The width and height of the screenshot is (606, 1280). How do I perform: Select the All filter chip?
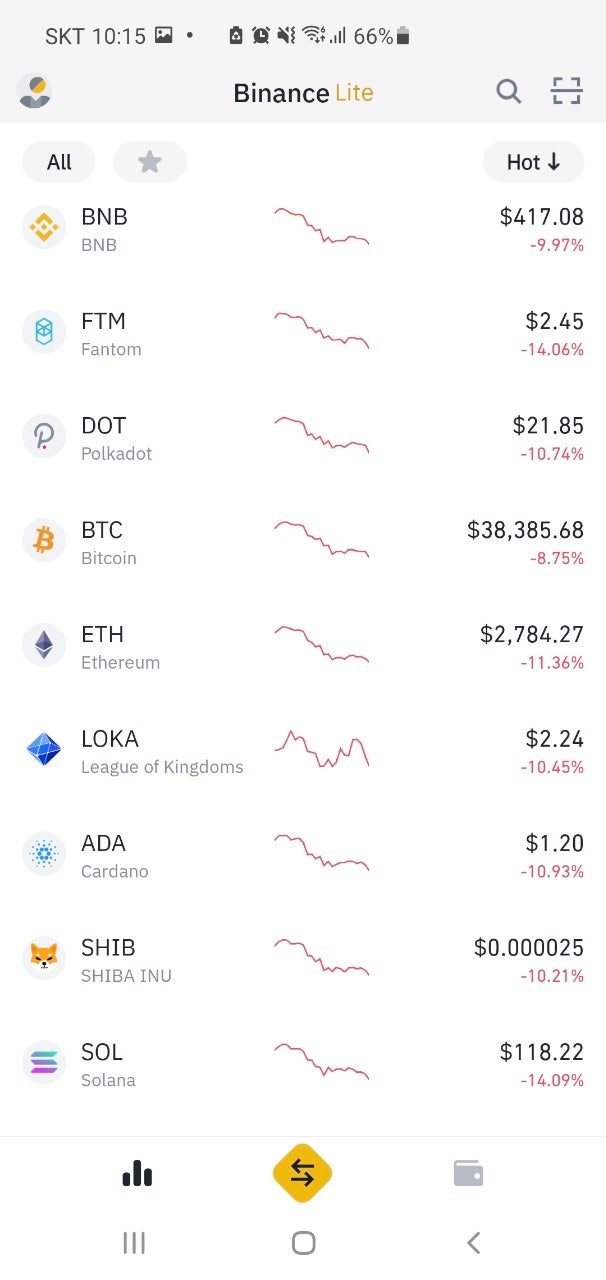[x=59, y=162]
